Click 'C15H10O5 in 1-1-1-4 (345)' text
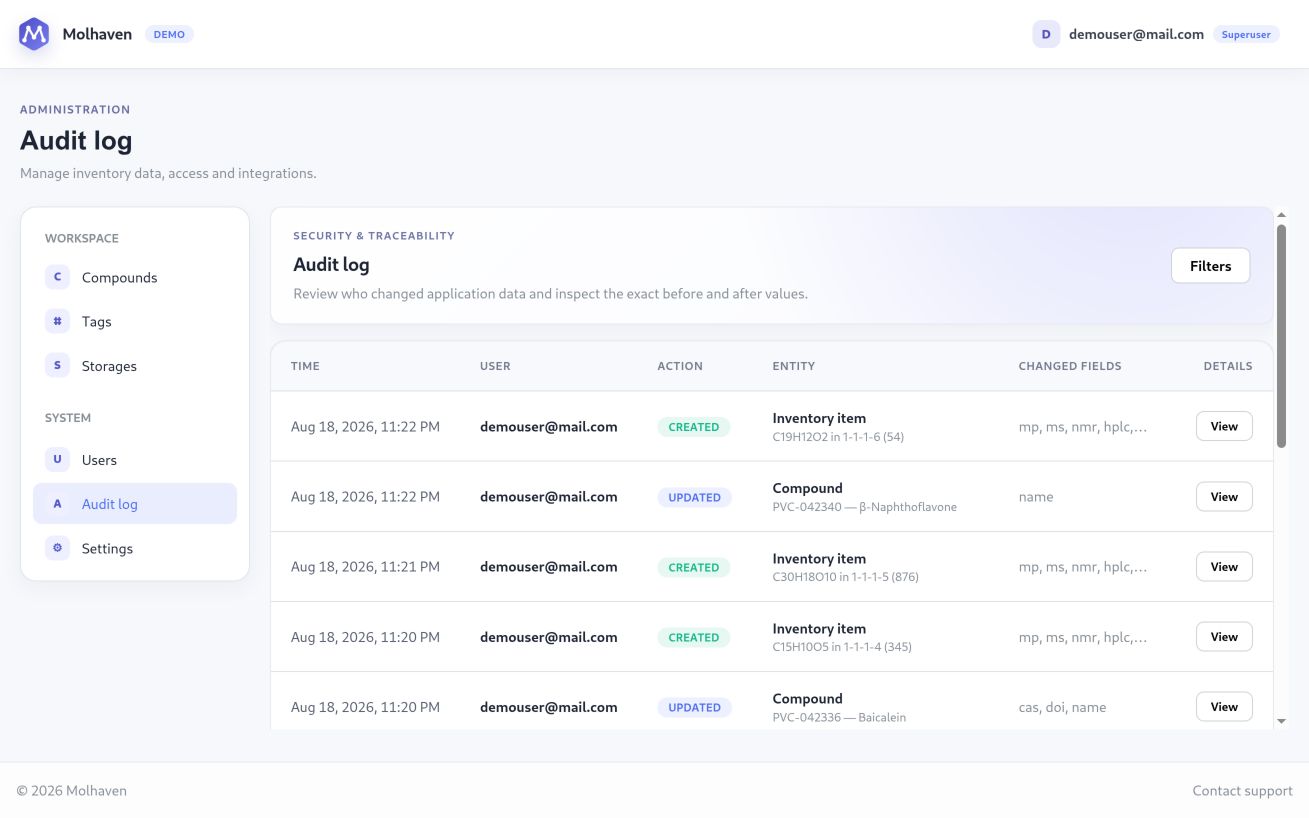Screen dimensions: 1309x818 842,647
